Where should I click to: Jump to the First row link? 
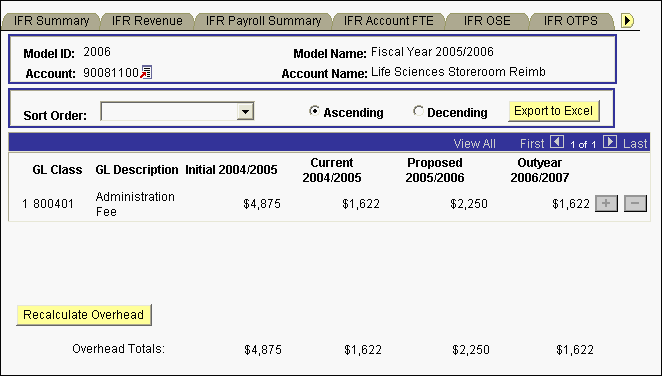532,143
